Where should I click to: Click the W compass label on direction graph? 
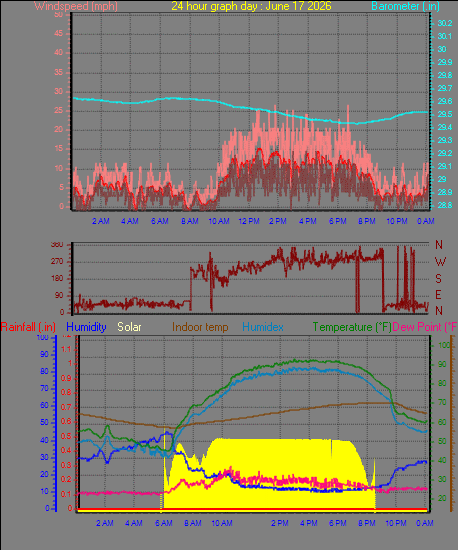(440, 262)
